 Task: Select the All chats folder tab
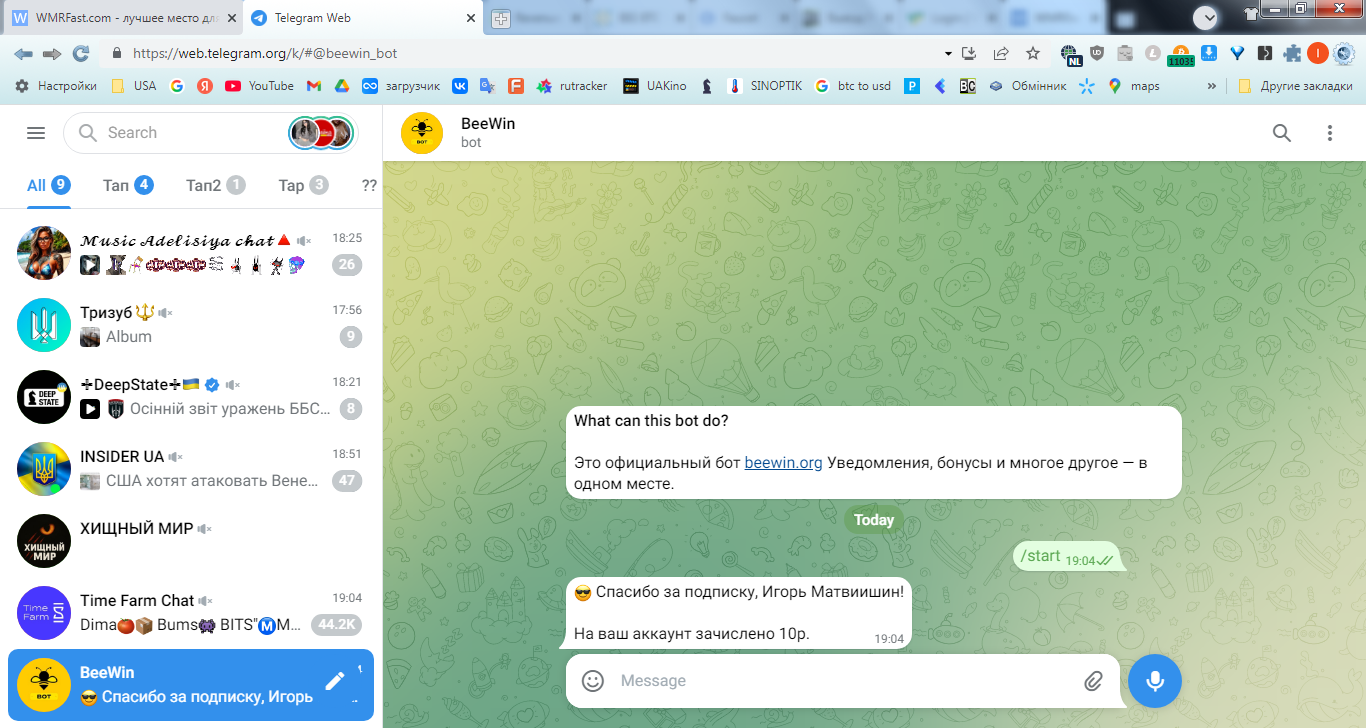pos(49,185)
